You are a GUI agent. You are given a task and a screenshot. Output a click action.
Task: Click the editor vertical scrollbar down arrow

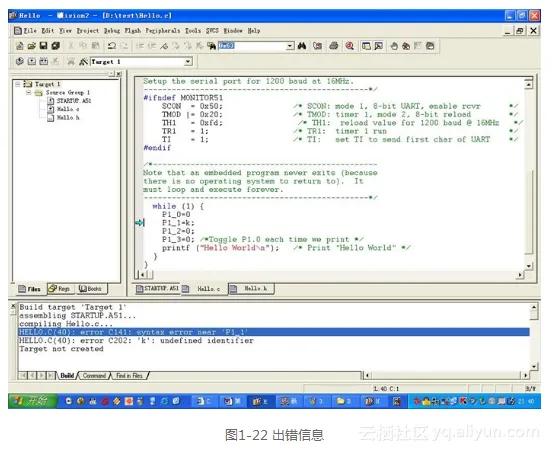(529, 266)
